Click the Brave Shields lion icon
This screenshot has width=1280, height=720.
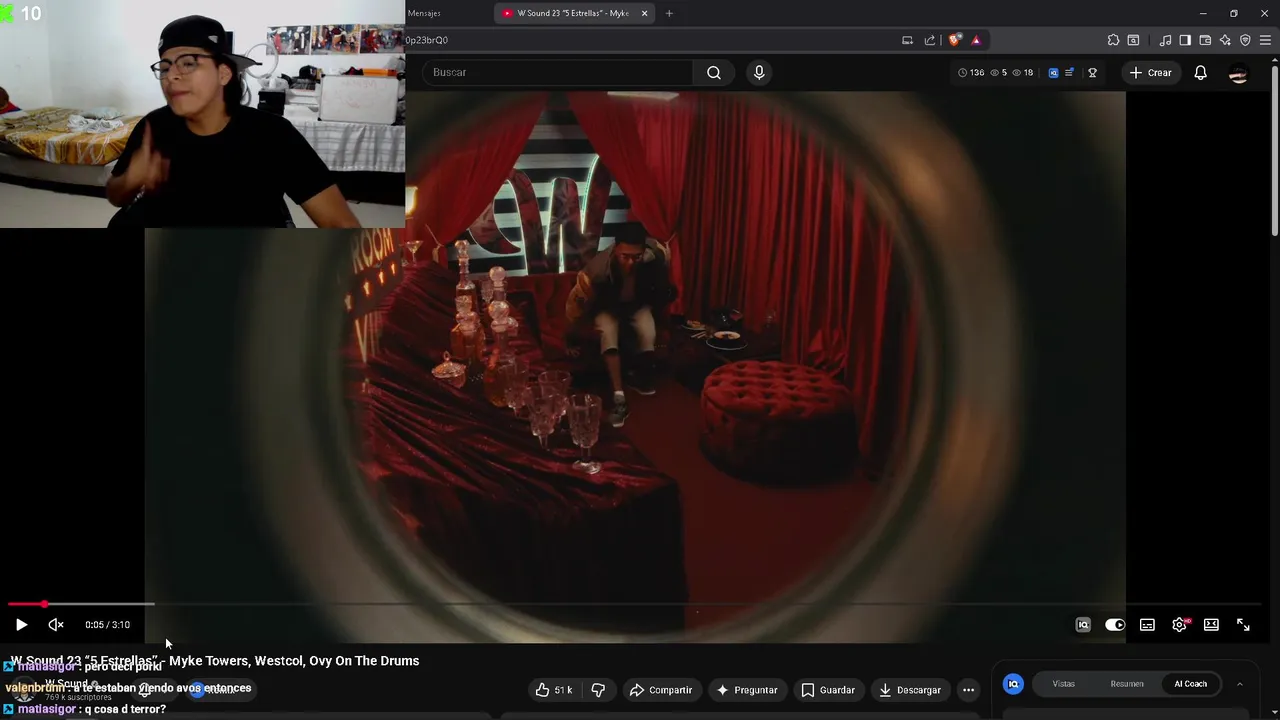tap(955, 40)
